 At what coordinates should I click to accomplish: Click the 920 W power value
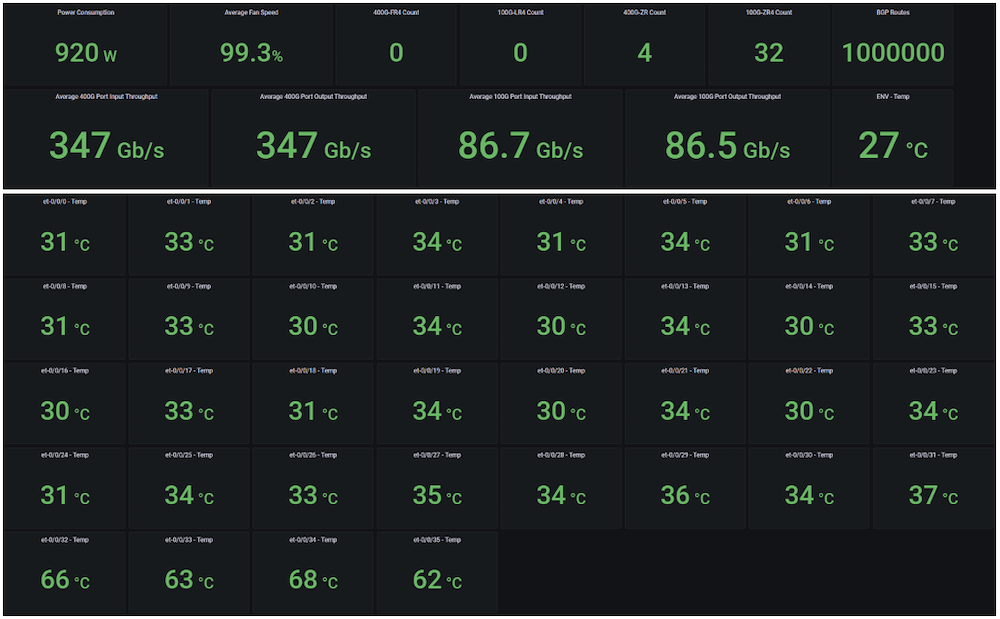coord(85,53)
